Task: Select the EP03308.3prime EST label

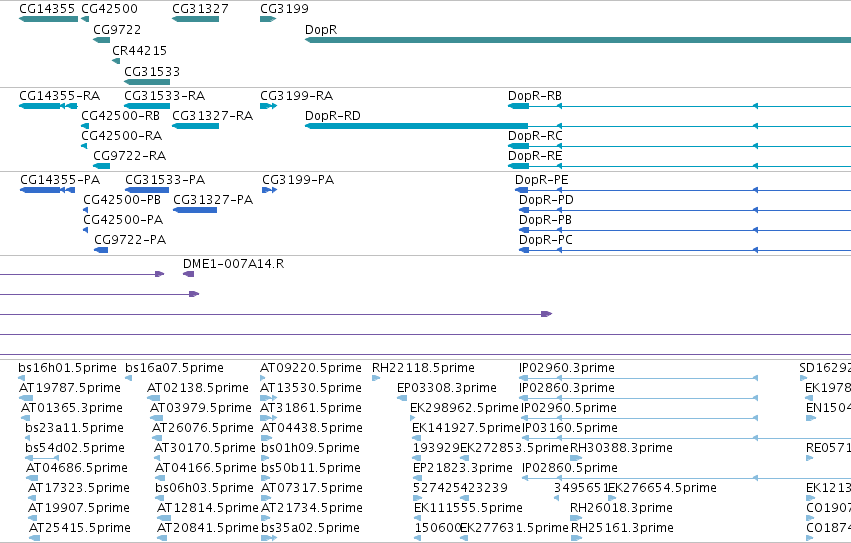Action: [x=447, y=388]
